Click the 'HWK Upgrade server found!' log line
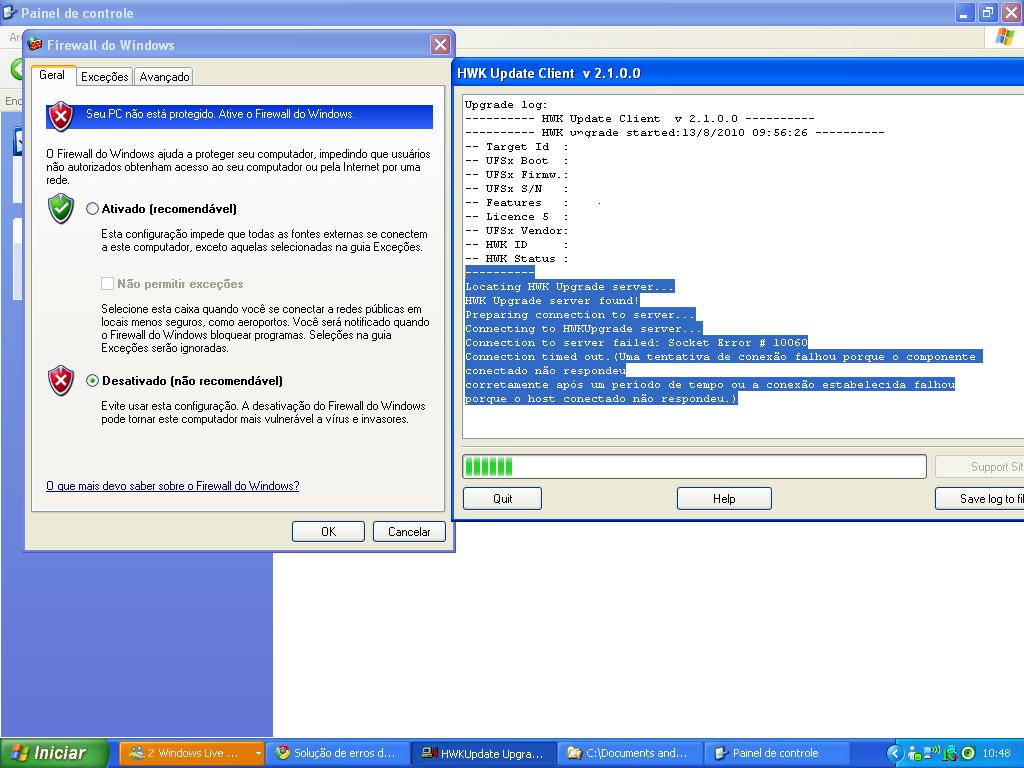Viewport: 1024px width, 768px height. point(552,300)
